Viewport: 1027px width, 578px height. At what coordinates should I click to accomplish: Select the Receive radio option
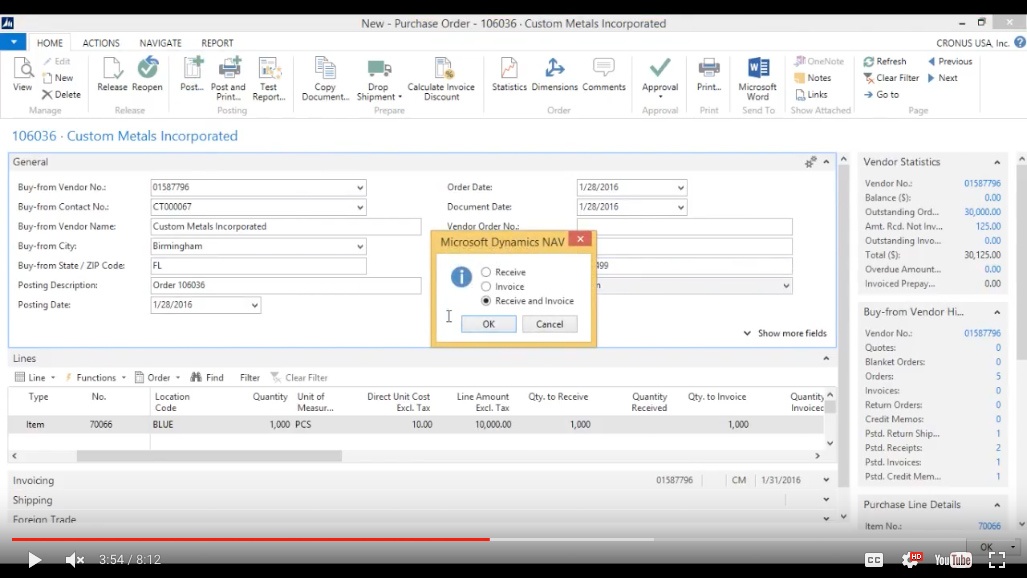[x=486, y=272]
